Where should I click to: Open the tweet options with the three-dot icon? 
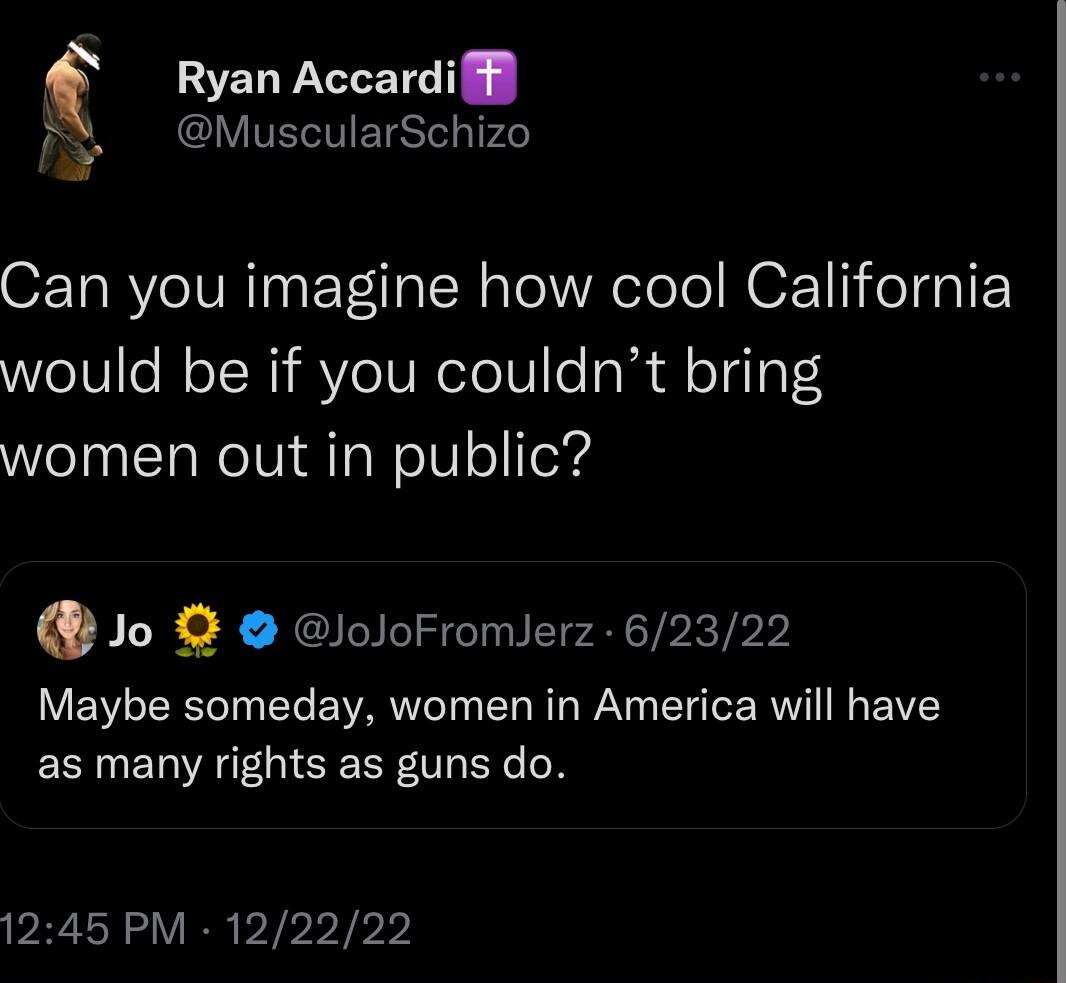point(1000,76)
